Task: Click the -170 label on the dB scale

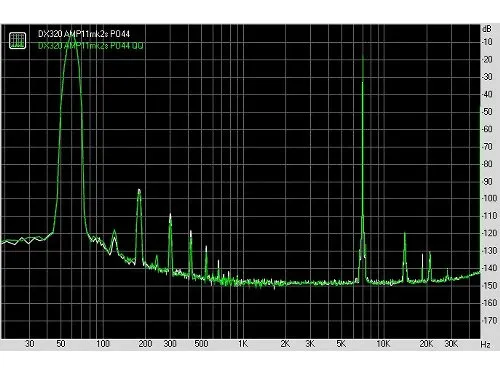Action: point(489,320)
